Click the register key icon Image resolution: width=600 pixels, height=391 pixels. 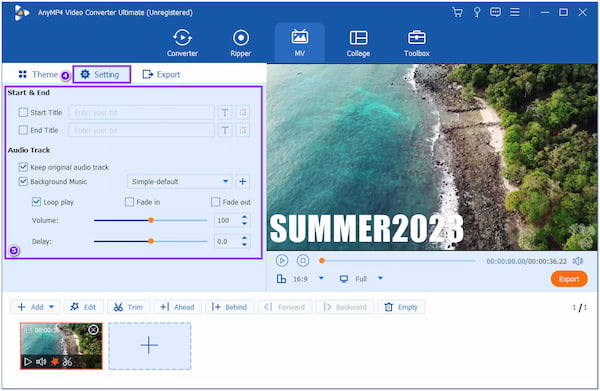pos(477,13)
